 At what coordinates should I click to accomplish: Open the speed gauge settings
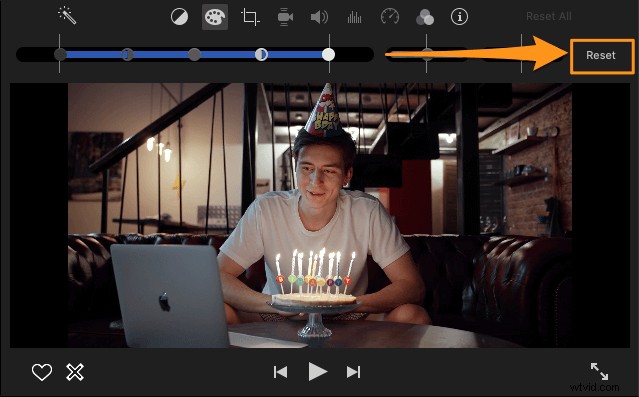pyautogui.click(x=390, y=17)
